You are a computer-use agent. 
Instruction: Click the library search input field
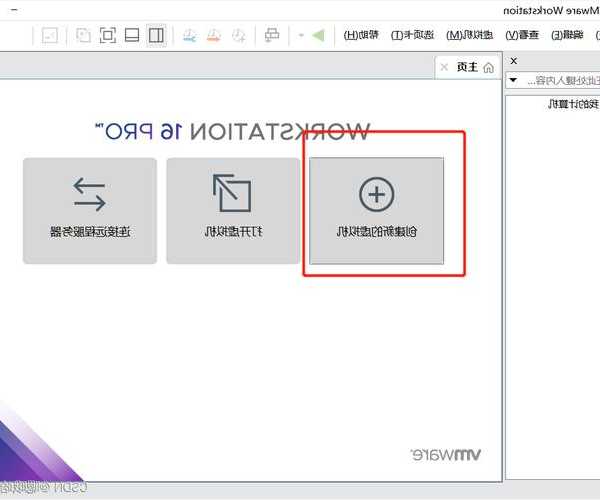560,80
